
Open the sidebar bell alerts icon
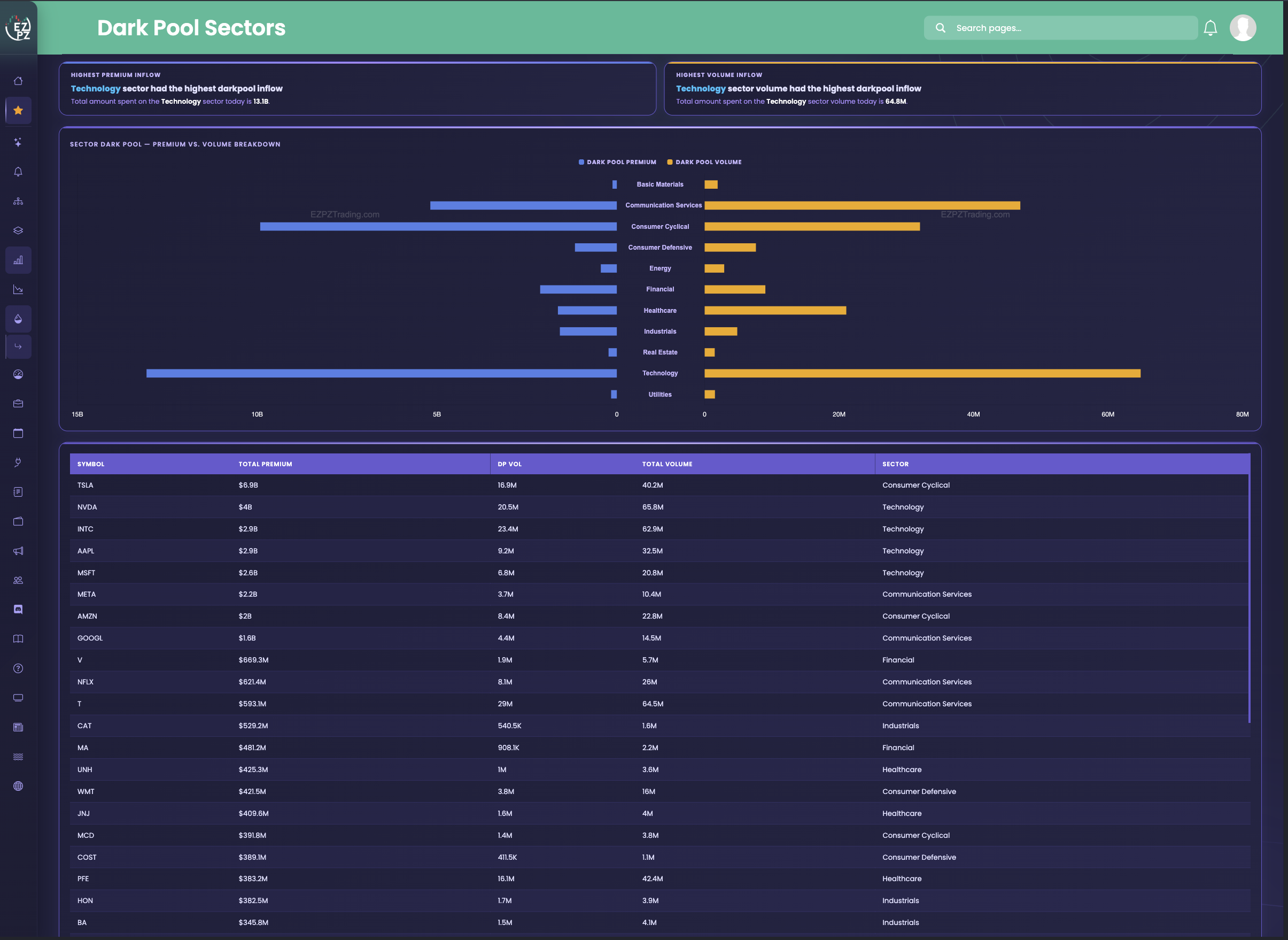18,172
